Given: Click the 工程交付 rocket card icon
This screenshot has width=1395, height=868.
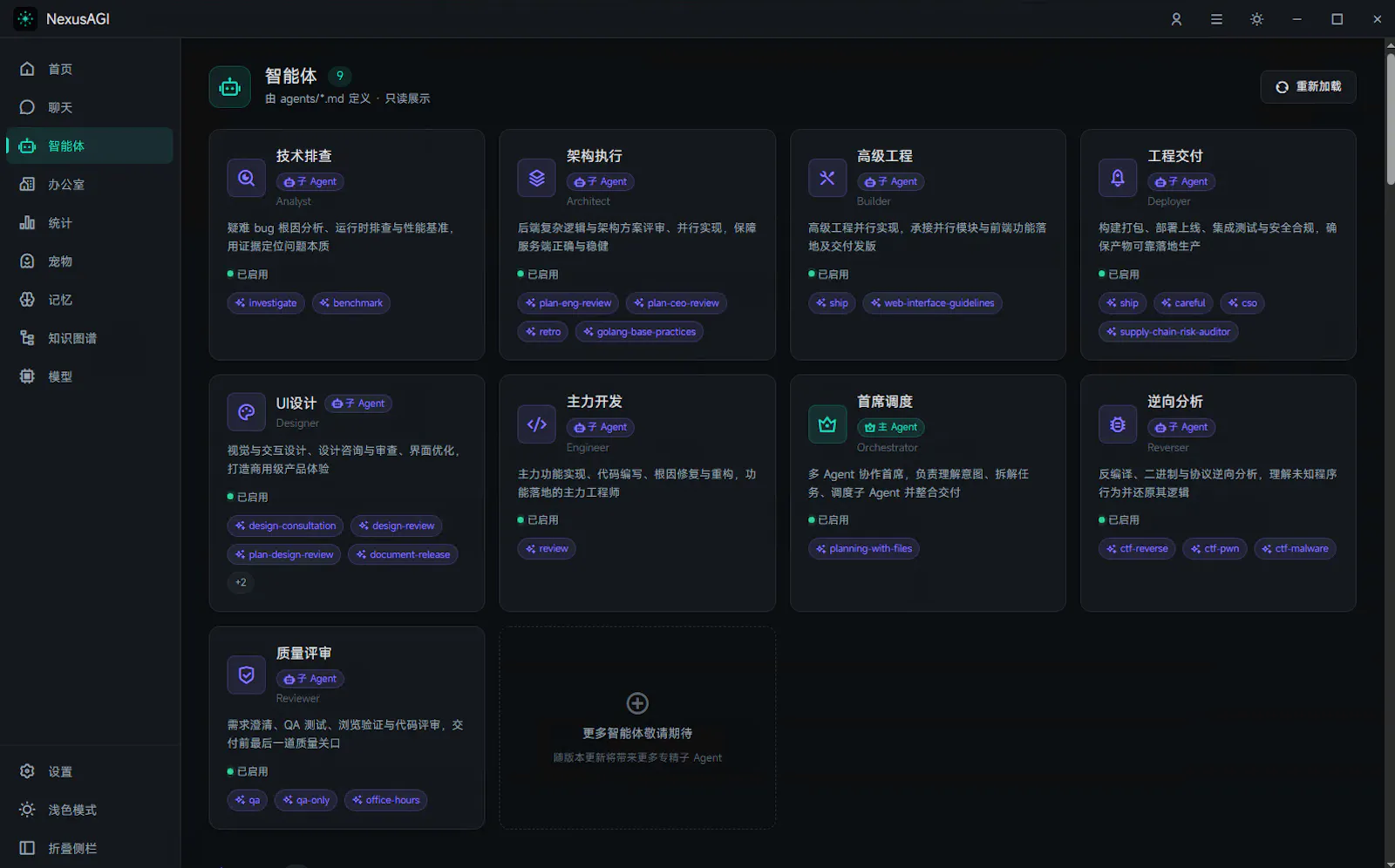Looking at the screenshot, I should pyautogui.click(x=1118, y=178).
